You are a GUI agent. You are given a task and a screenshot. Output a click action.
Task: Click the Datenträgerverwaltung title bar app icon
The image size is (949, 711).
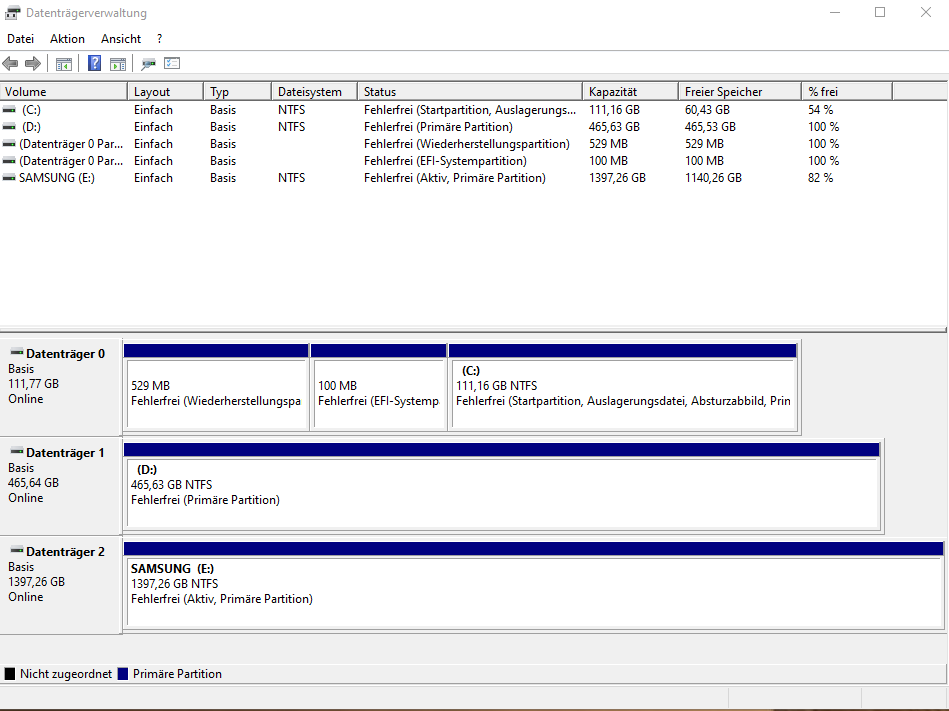[x=12, y=13]
